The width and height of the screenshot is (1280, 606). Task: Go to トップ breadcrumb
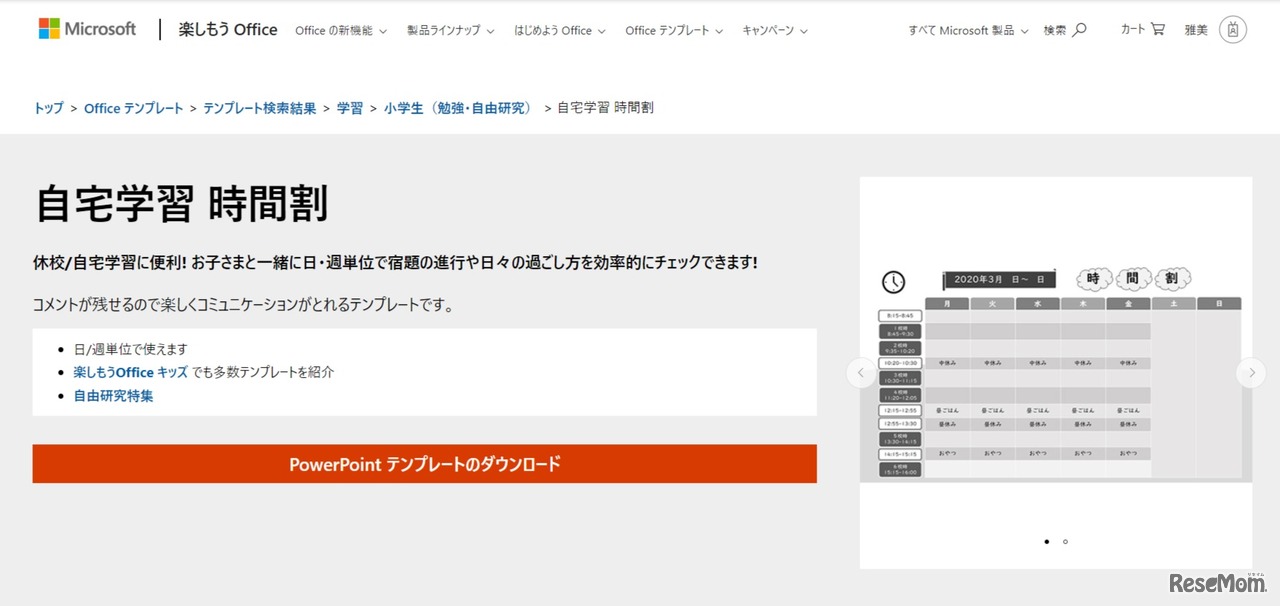point(48,108)
